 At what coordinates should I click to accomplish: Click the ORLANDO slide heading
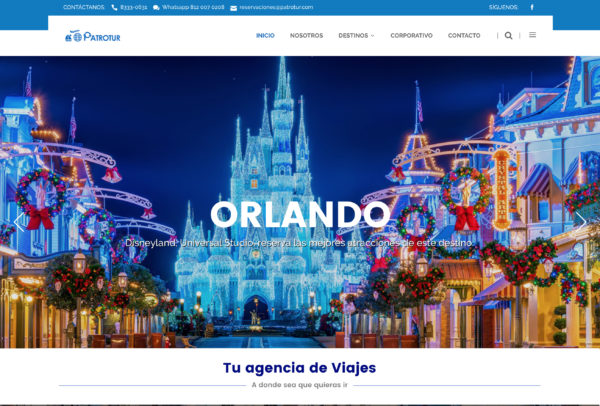tap(300, 214)
